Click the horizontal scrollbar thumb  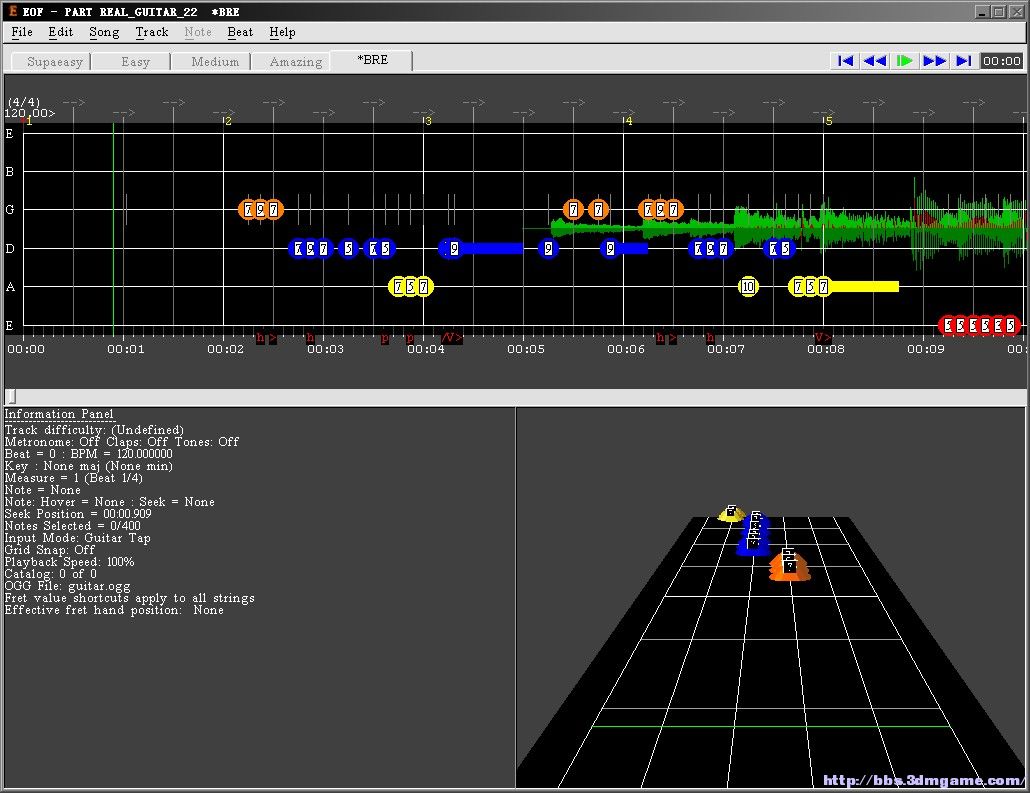tap(11, 396)
